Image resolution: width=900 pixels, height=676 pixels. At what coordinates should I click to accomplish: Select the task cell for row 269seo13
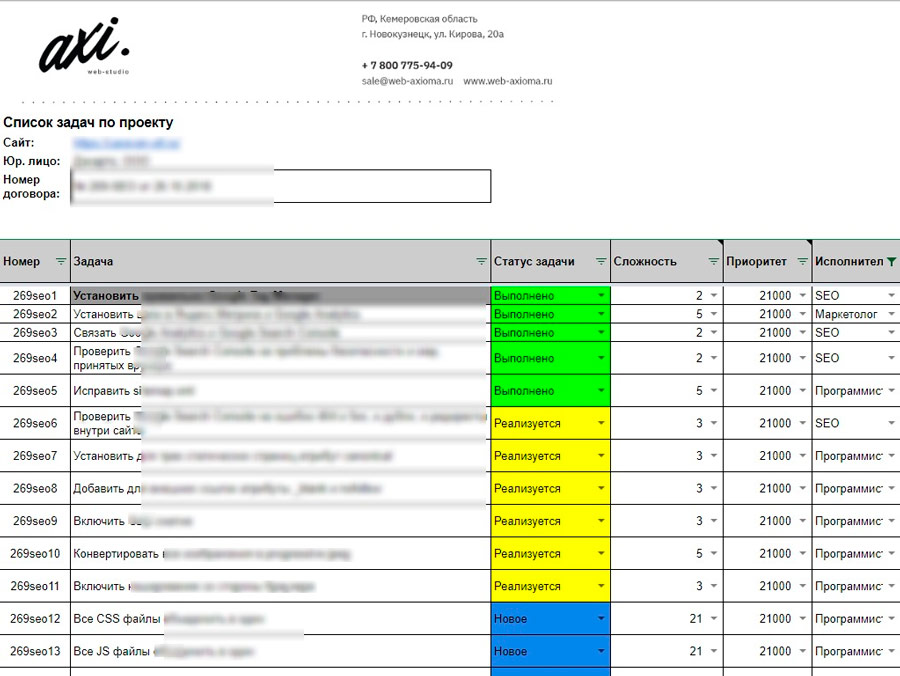pos(280,652)
